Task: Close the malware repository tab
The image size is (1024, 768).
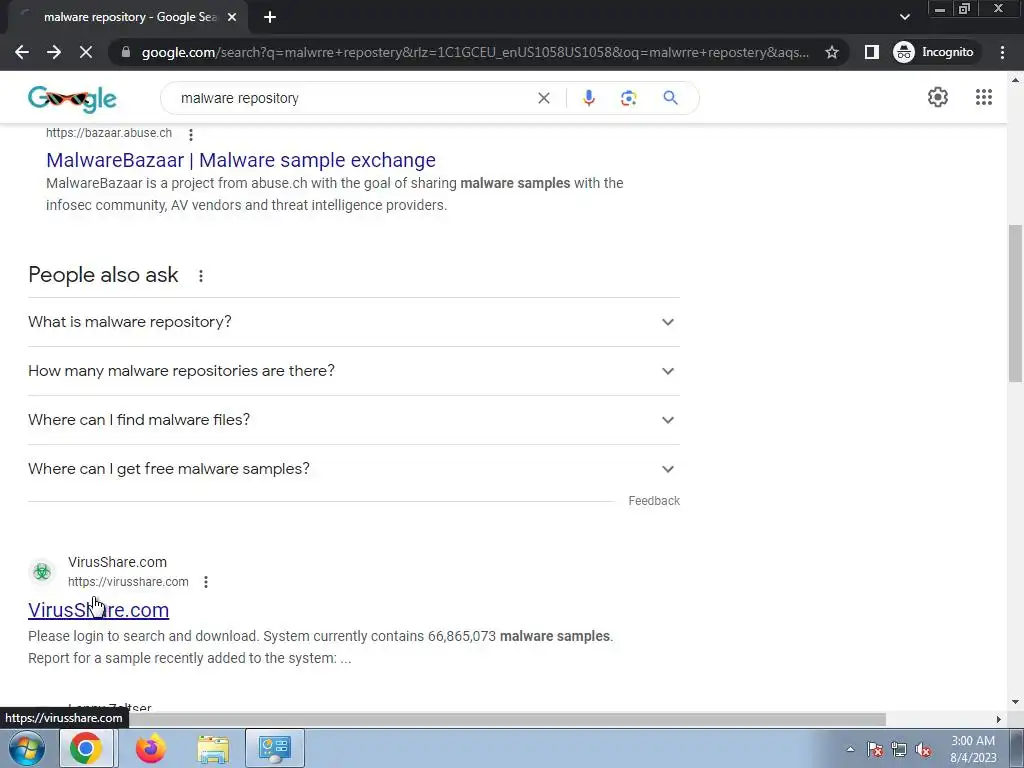Action: tap(231, 18)
